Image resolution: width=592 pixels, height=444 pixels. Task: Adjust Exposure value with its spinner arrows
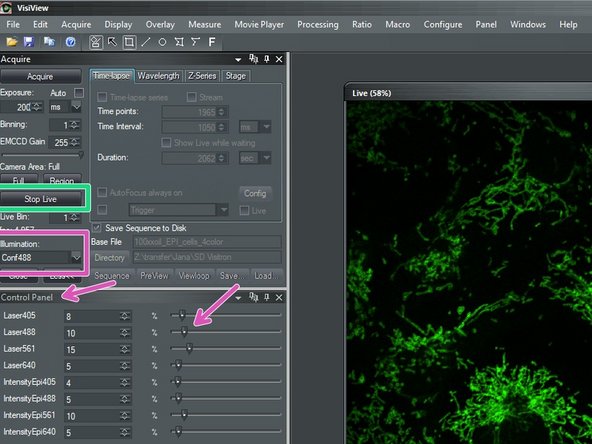click(x=37, y=107)
